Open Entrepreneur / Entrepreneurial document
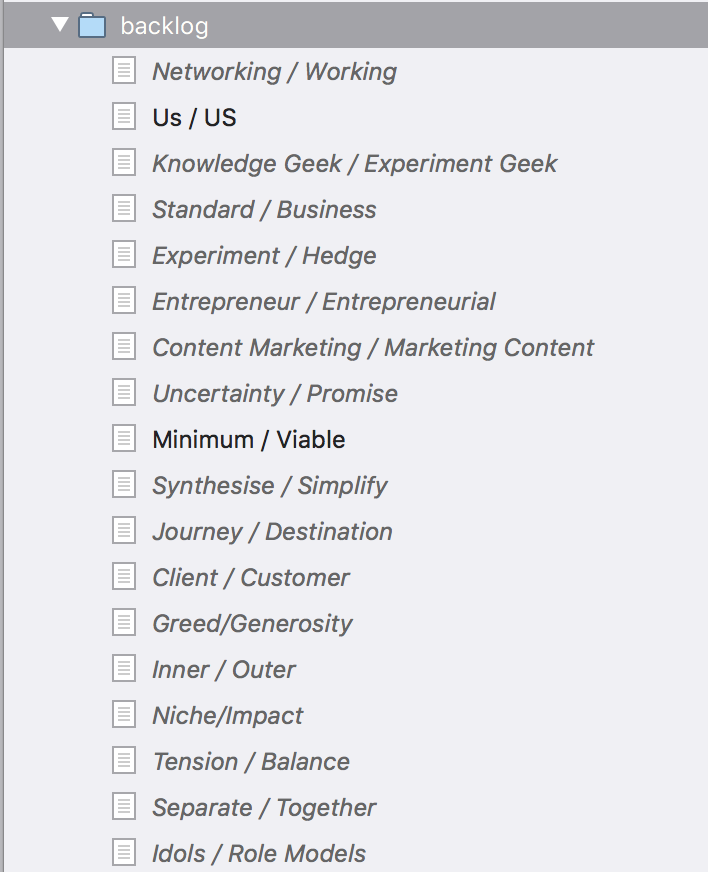 point(324,301)
